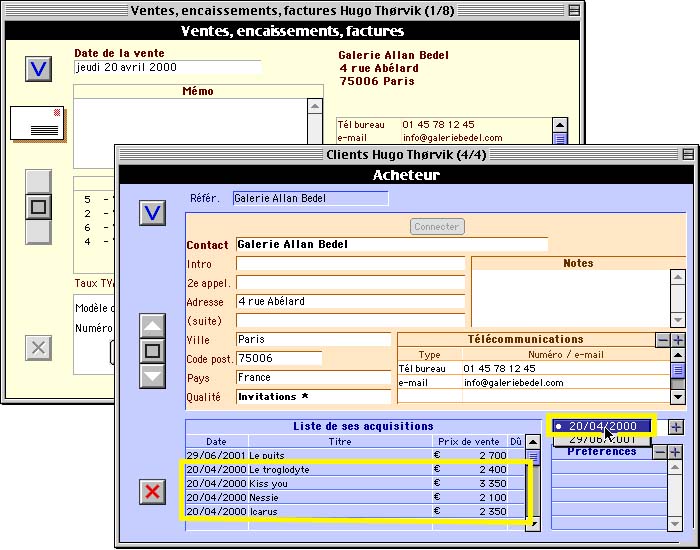Click the blue V validate button in Acheteur window
This screenshot has height=550, width=700.
pyautogui.click(x=152, y=213)
